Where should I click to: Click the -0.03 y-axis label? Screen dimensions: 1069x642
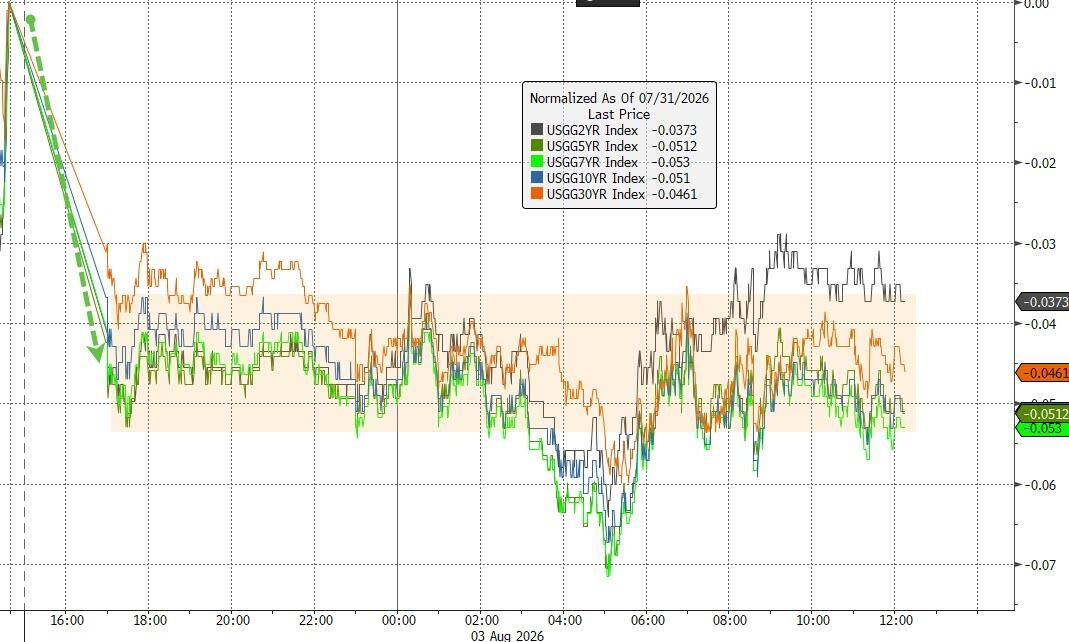(1041, 244)
